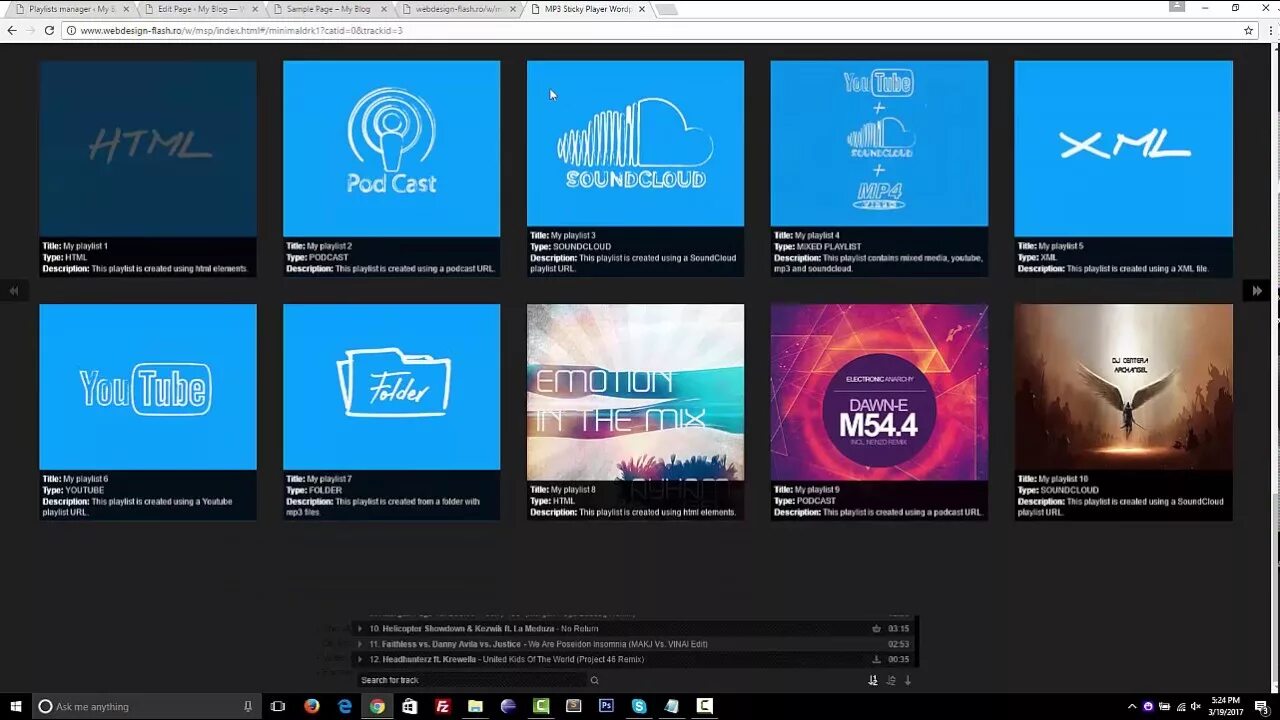This screenshot has width=1280, height=720.
Task: Click the Cortana microphone icon
Action: click(x=248, y=706)
